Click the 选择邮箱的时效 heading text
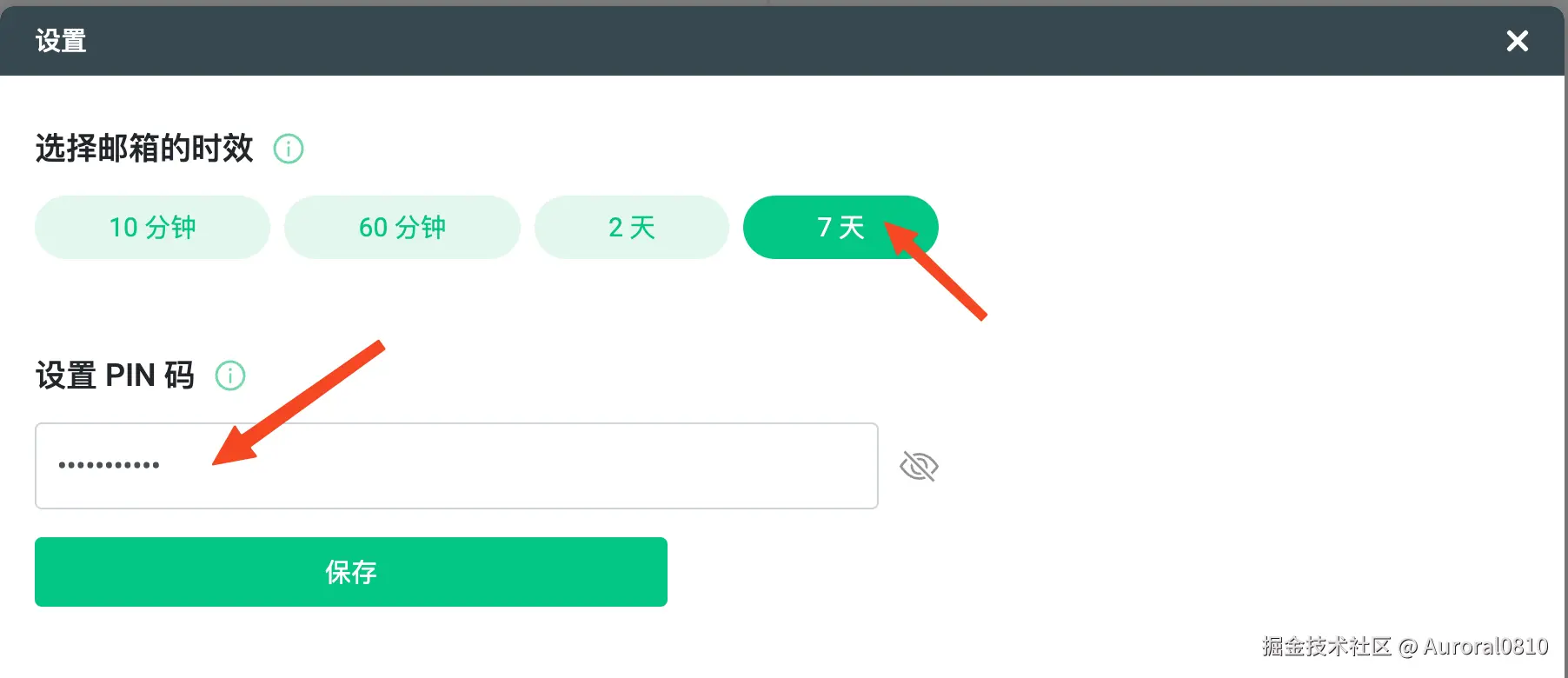1568x678 pixels. (144, 149)
